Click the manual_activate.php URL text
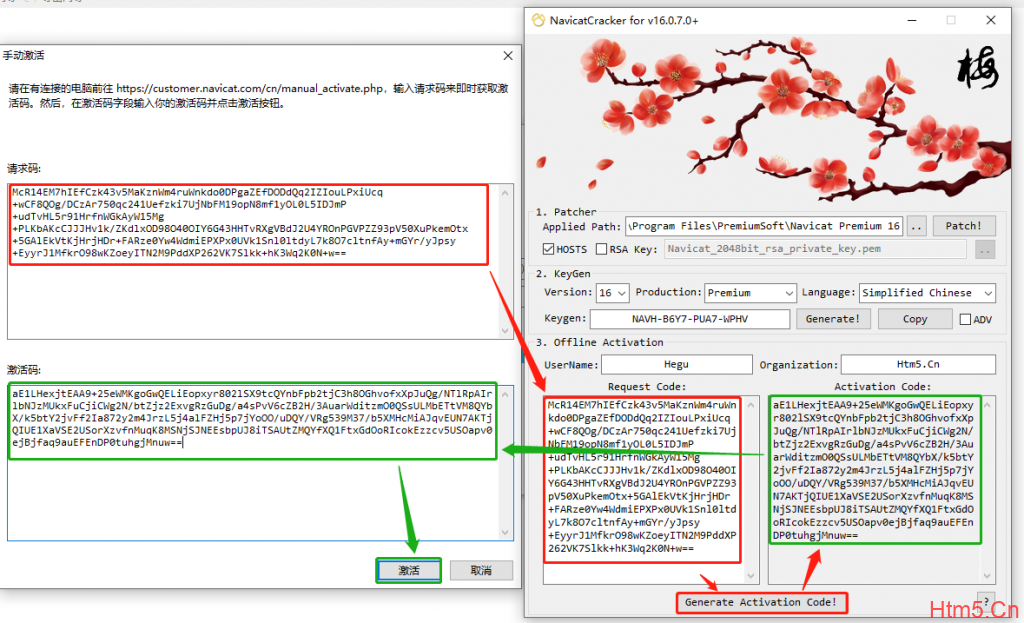 coord(250,88)
